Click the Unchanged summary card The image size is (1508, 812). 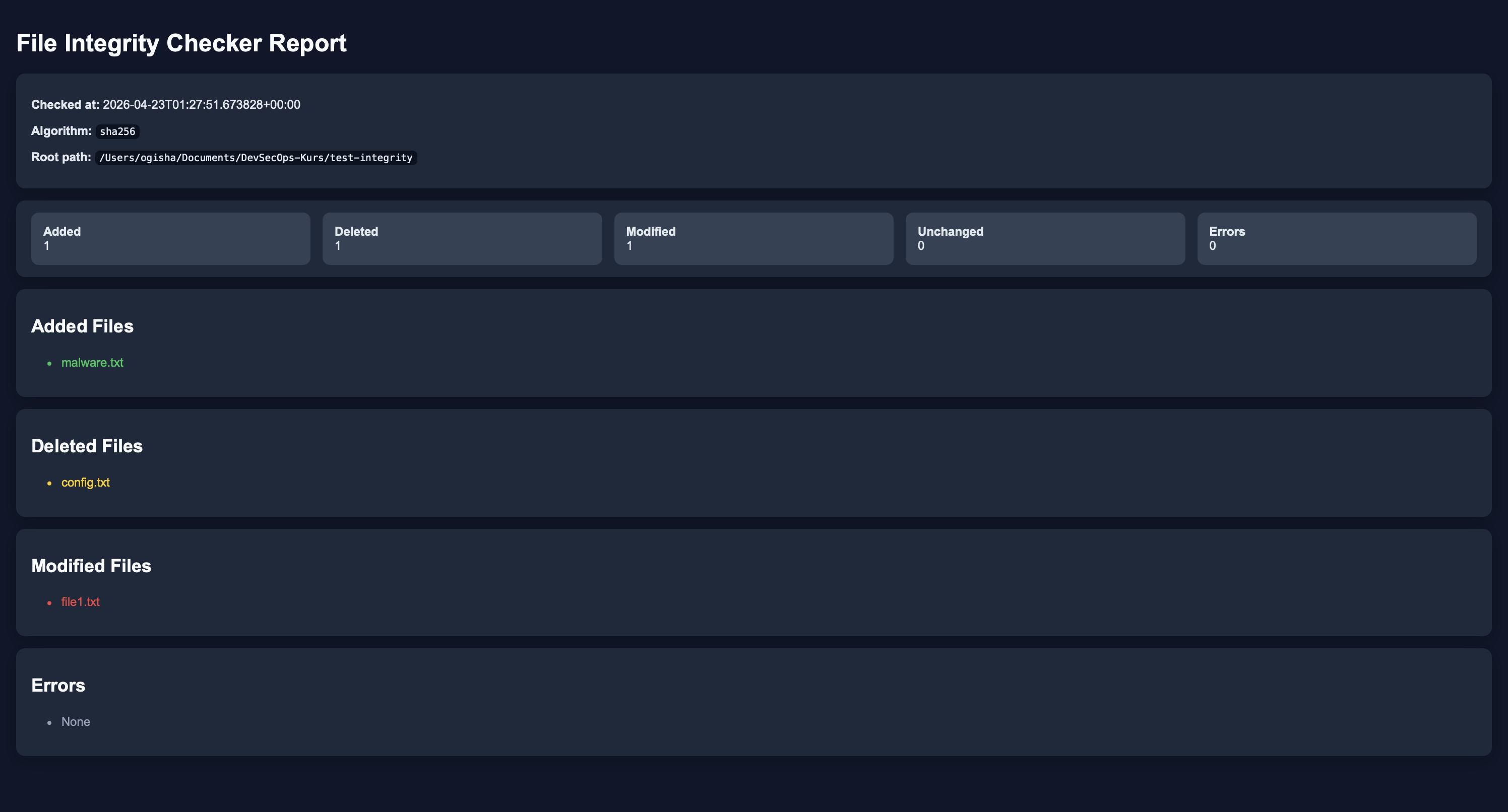tap(1045, 239)
